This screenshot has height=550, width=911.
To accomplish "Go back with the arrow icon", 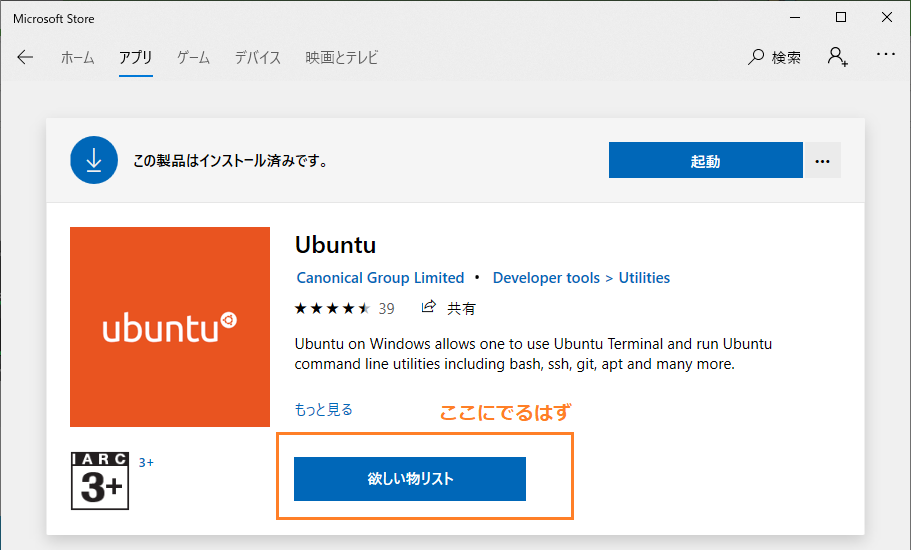I will pos(25,57).
